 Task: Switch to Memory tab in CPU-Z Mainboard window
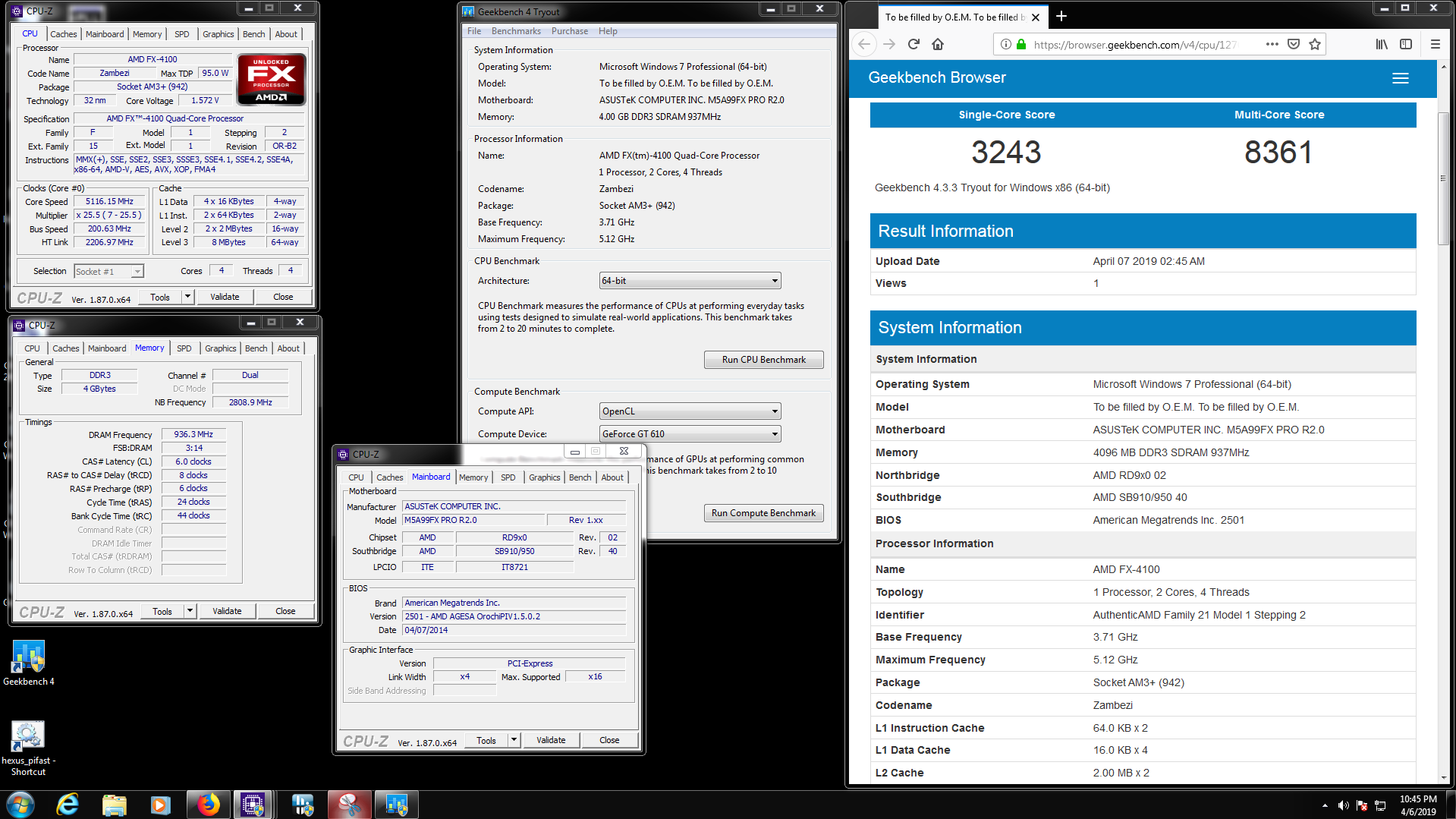click(x=473, y=477)
